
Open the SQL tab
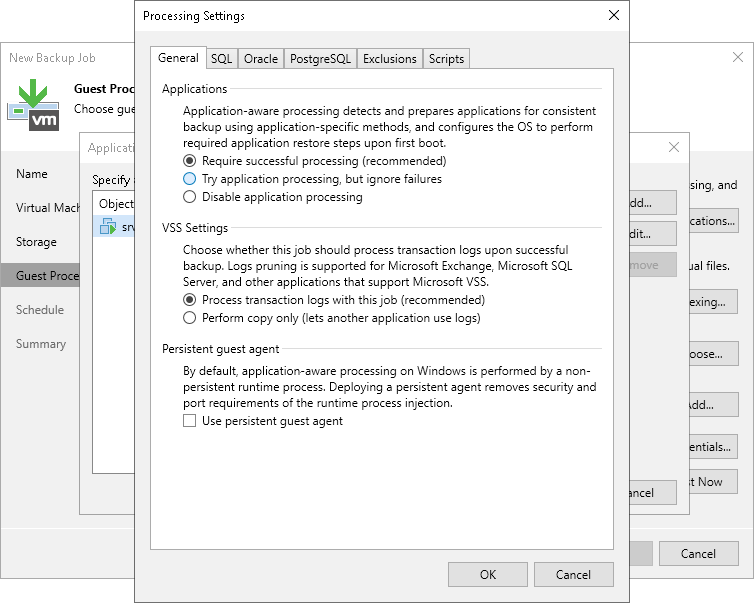coord(222,59)
